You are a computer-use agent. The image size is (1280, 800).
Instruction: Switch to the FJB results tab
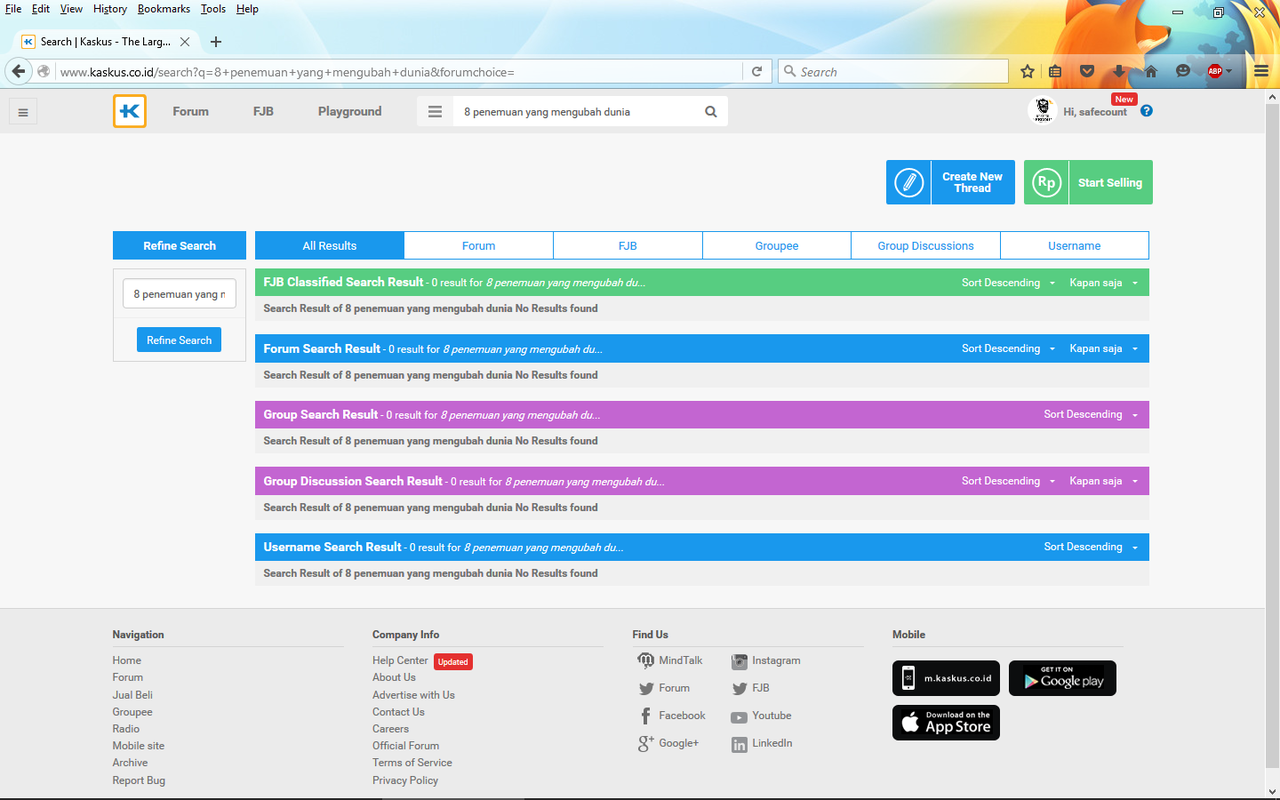[628, 246]
